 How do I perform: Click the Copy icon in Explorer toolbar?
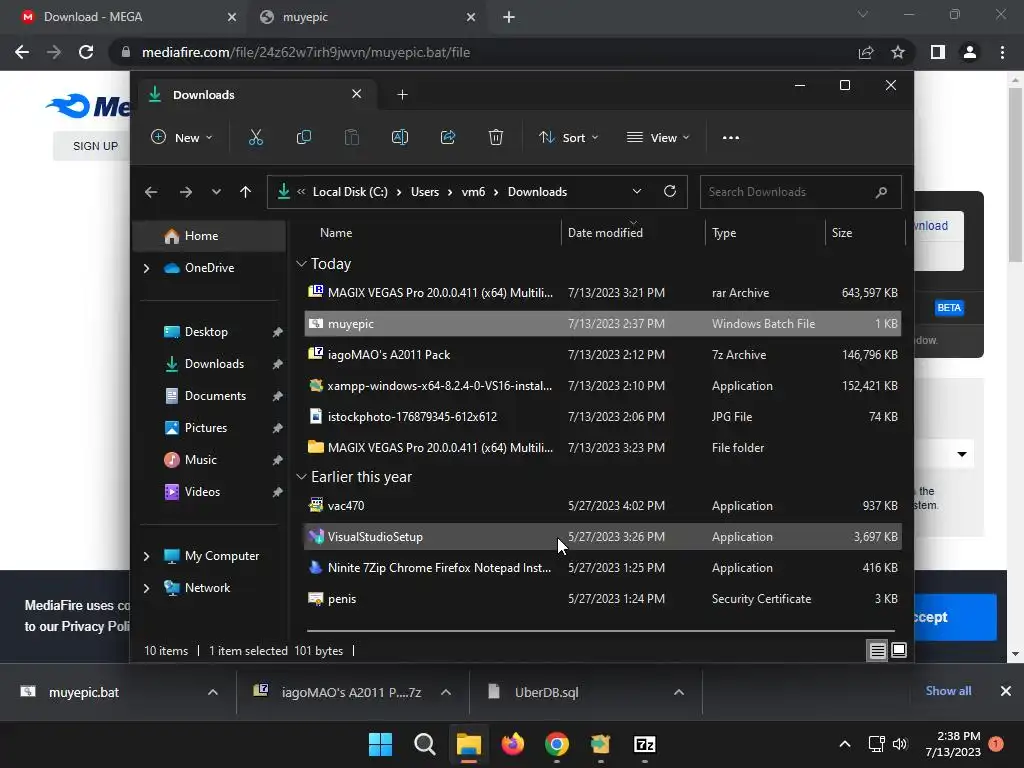click(x=304, y=137)
